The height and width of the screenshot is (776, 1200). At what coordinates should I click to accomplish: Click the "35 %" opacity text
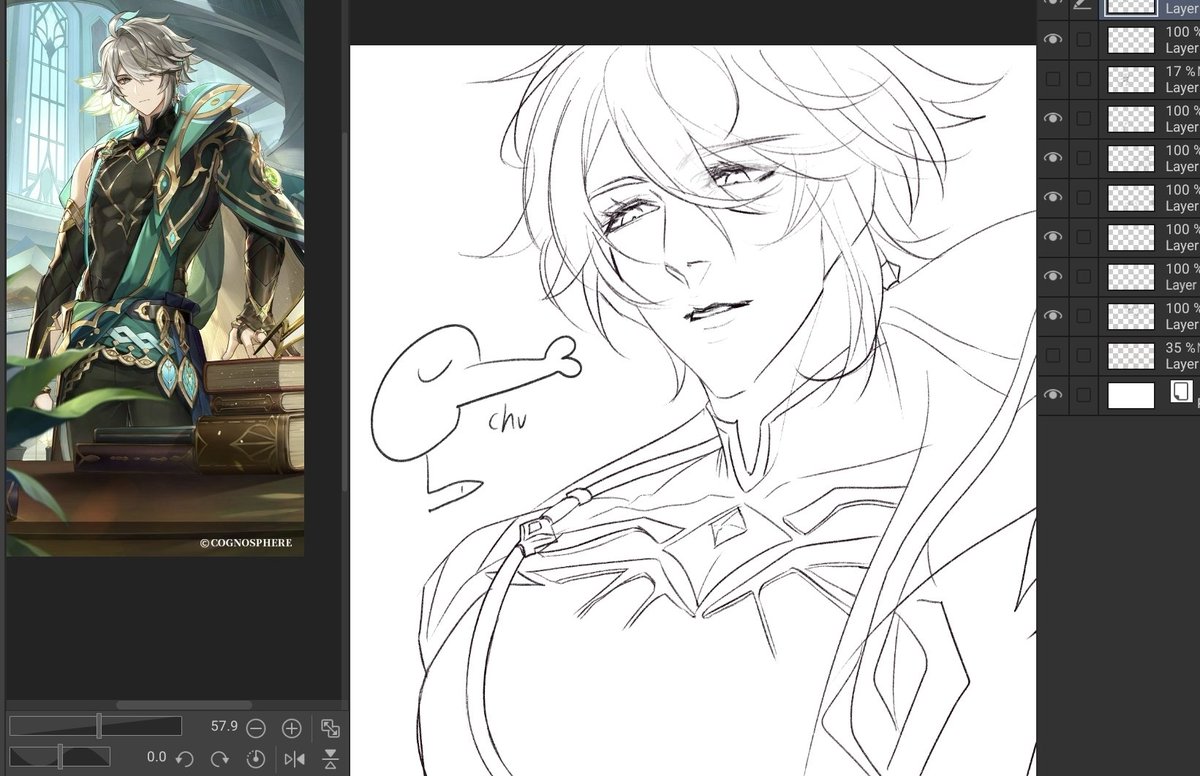[1181, 348]
